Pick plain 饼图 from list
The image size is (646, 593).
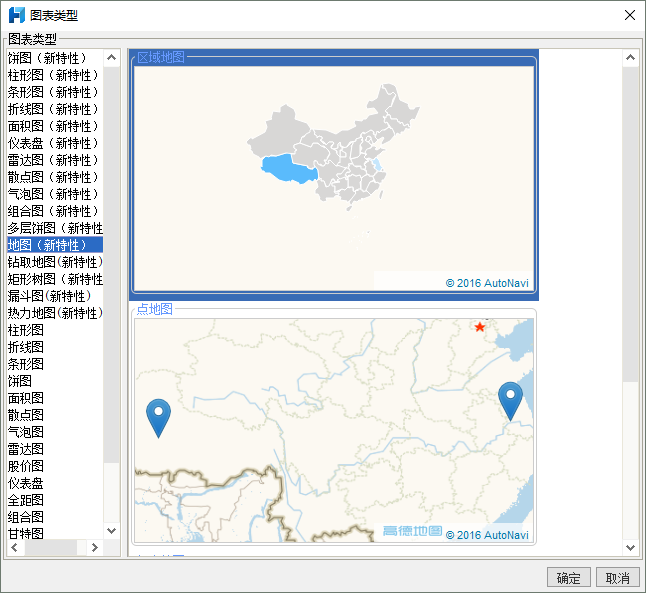click(55, 381)
